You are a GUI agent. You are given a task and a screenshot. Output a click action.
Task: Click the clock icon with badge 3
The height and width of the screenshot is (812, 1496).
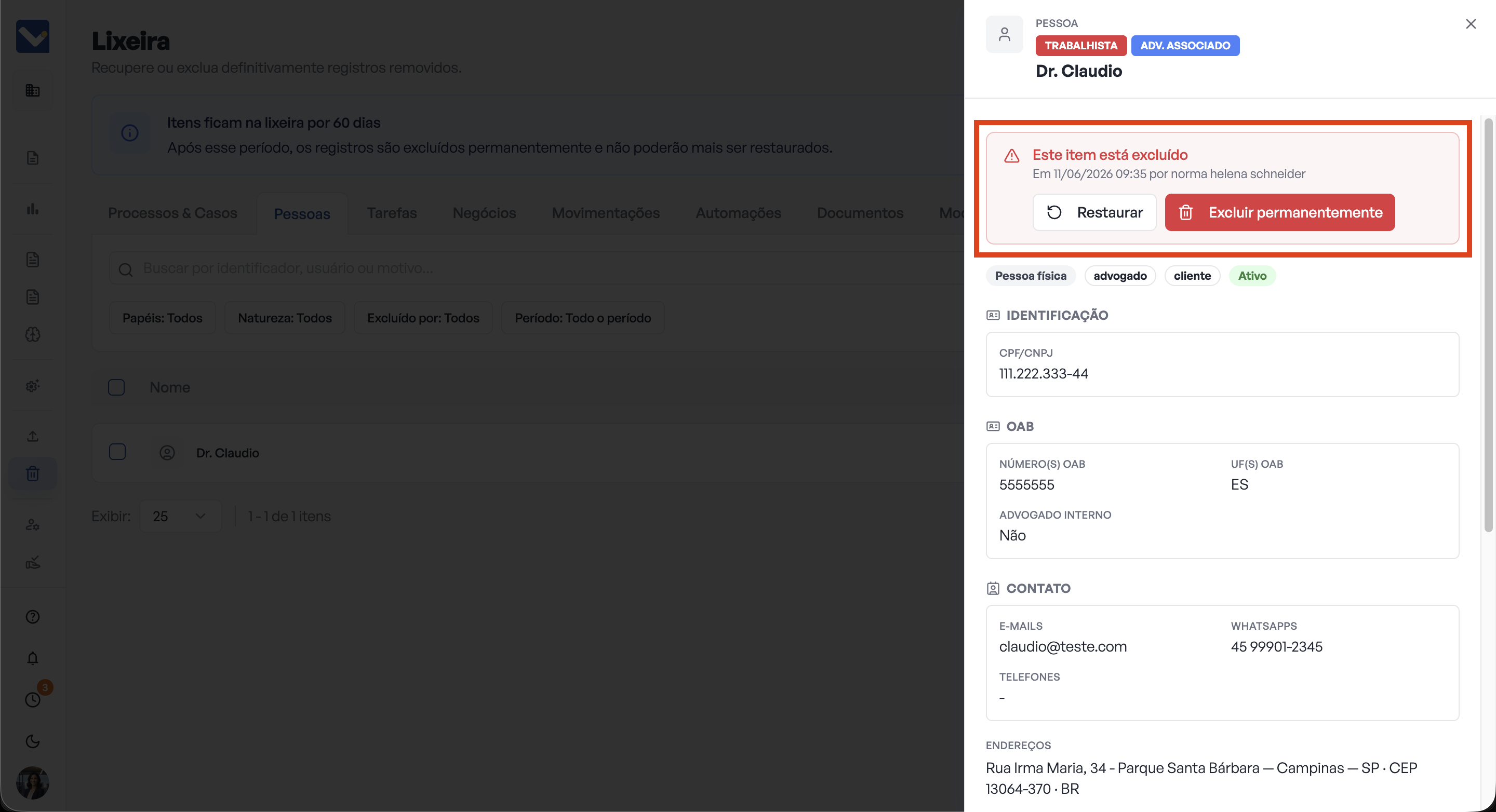coord(34,699)
